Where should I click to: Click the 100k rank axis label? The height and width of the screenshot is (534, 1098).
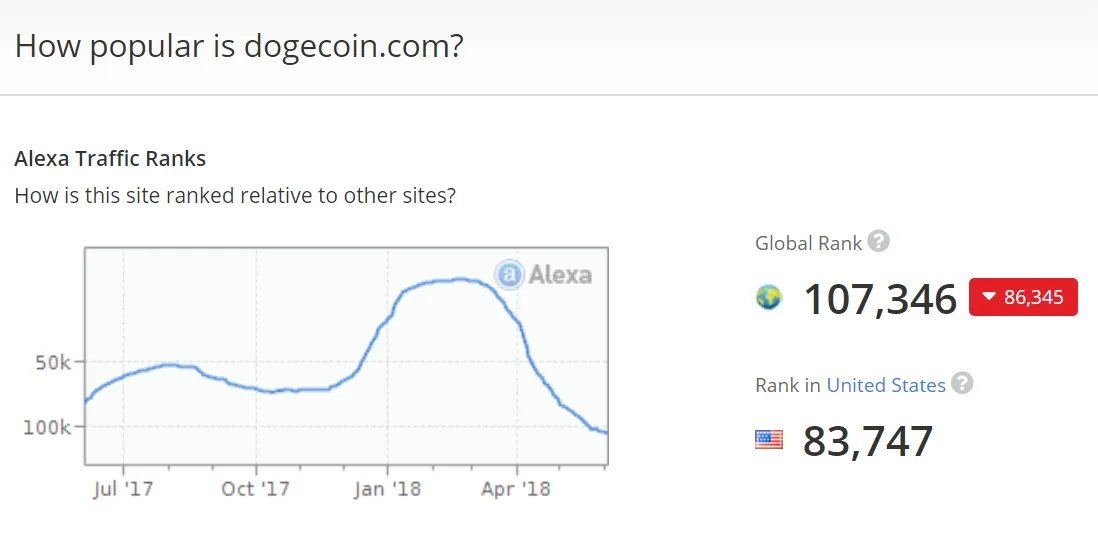[47, 426]
